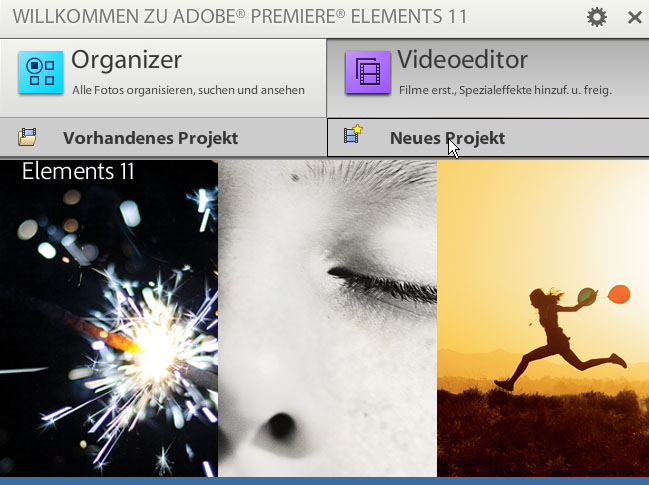Close the welcome screen with the X
The height and width of the screenshot is (485, 649).
tap(635, 17)
